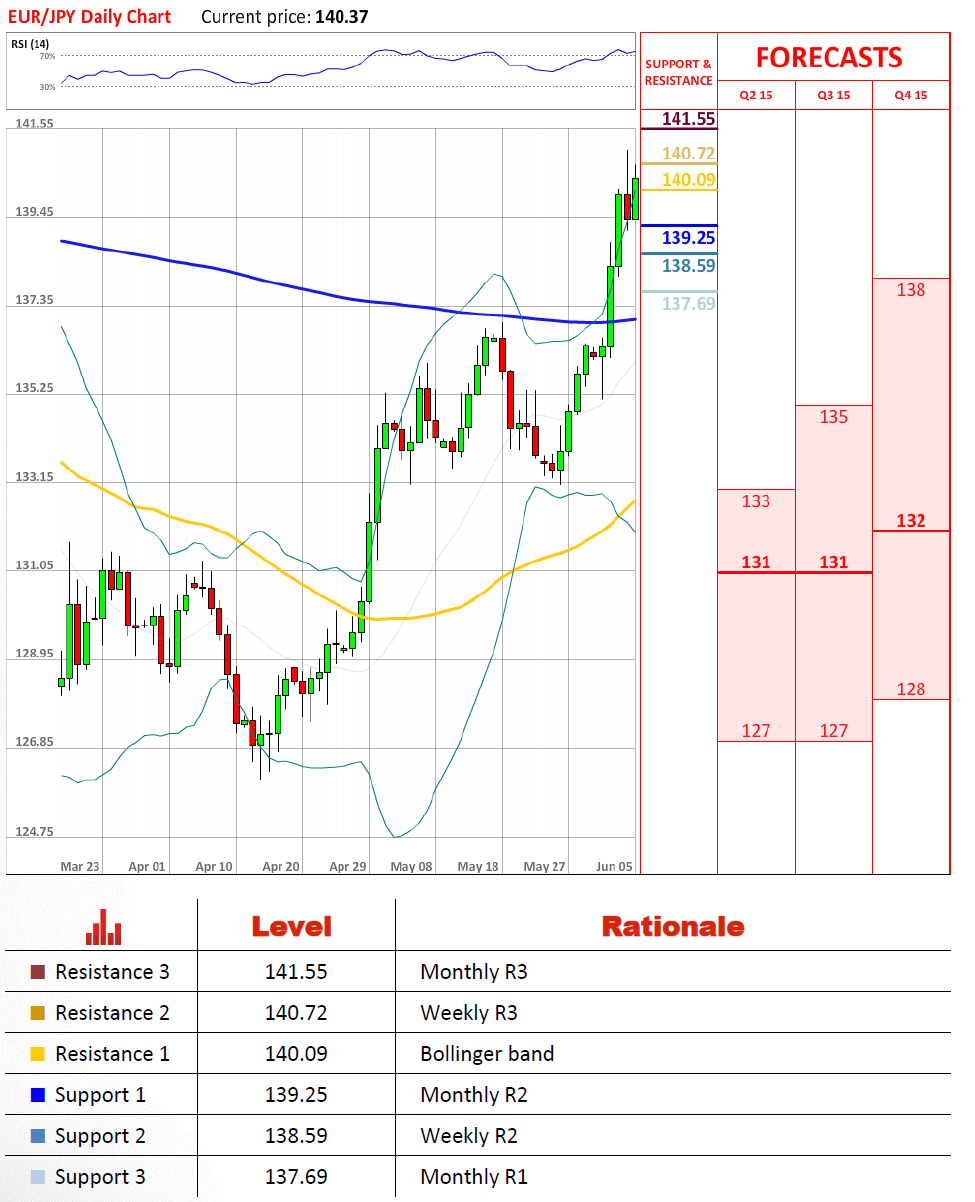
Task: Click the 'Current price: 140.37' text
Action: [x=285, y=17]
